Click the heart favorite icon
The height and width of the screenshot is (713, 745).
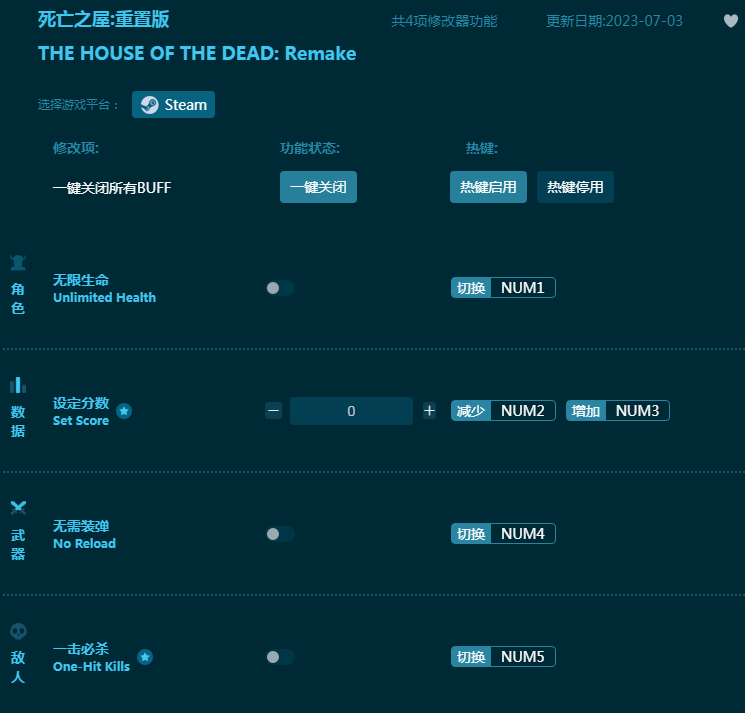pyautogui.click(x=731, y=21)
